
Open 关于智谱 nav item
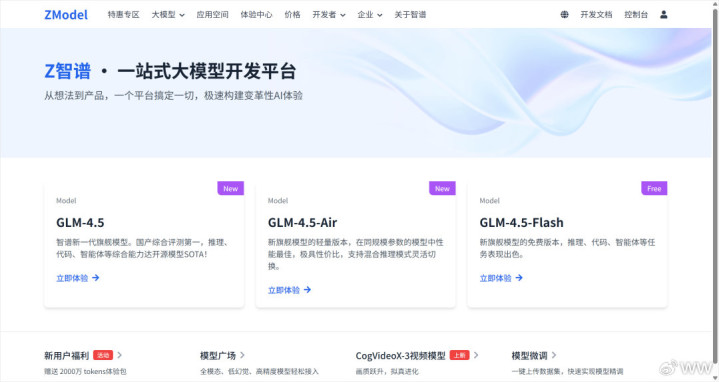coord(410,15)
